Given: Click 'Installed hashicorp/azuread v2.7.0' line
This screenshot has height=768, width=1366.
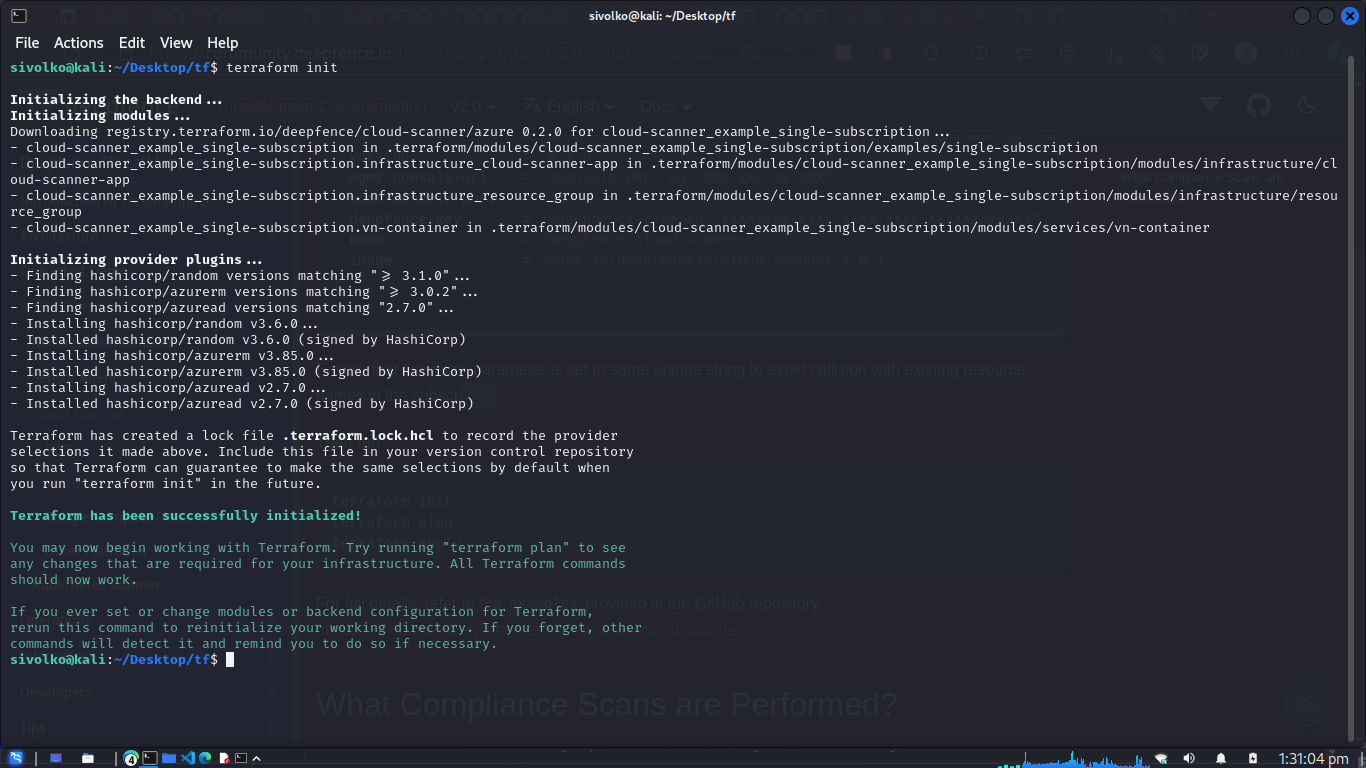Looking at the screenshot, I should coord(242,404).
